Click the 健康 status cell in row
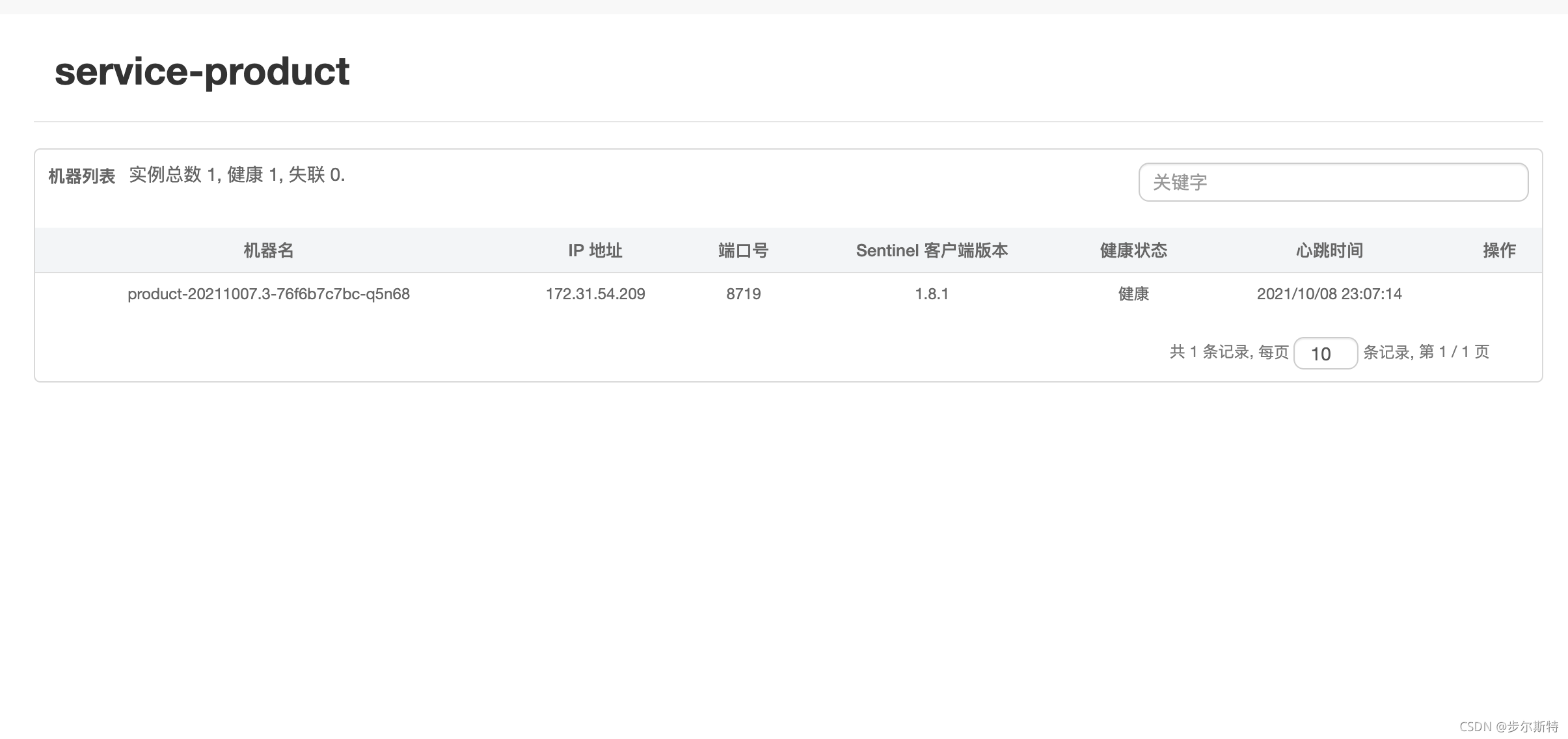 (x=1133, y=294)
